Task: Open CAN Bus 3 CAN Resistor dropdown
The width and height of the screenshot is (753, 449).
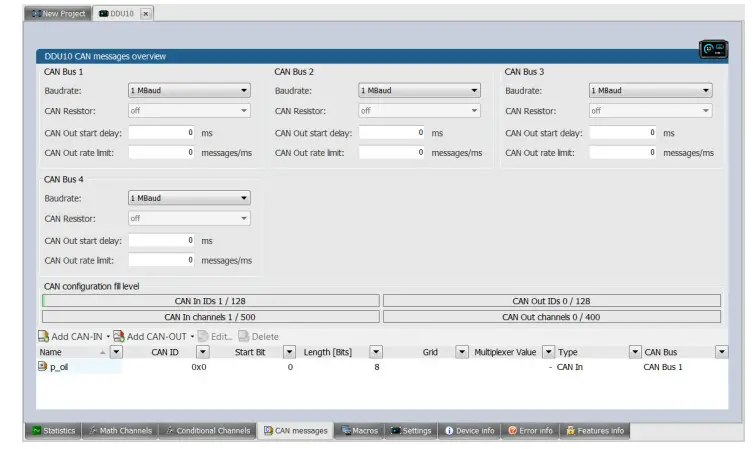Action: point(651,110)
